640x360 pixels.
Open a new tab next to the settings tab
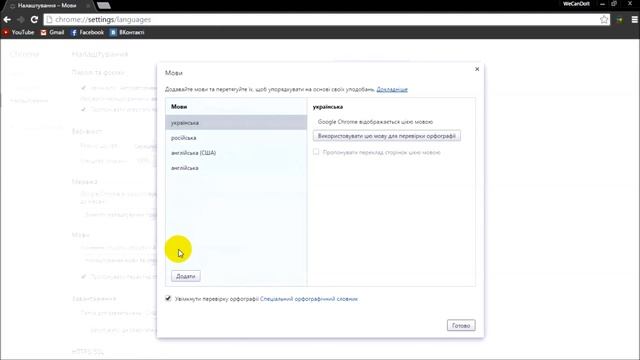pyautogui.click(x=104, y=6)
